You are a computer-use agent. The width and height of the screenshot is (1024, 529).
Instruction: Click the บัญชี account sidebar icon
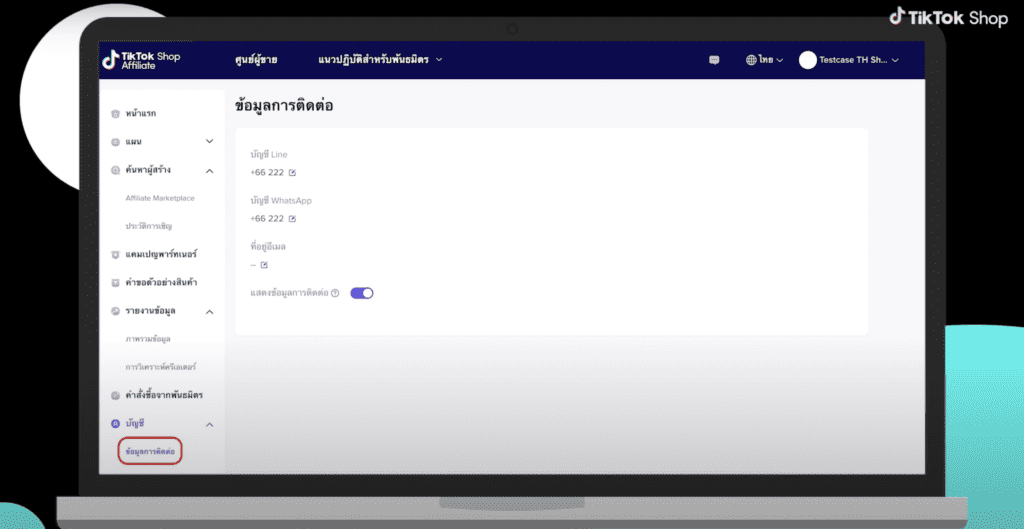coord(116,424)
